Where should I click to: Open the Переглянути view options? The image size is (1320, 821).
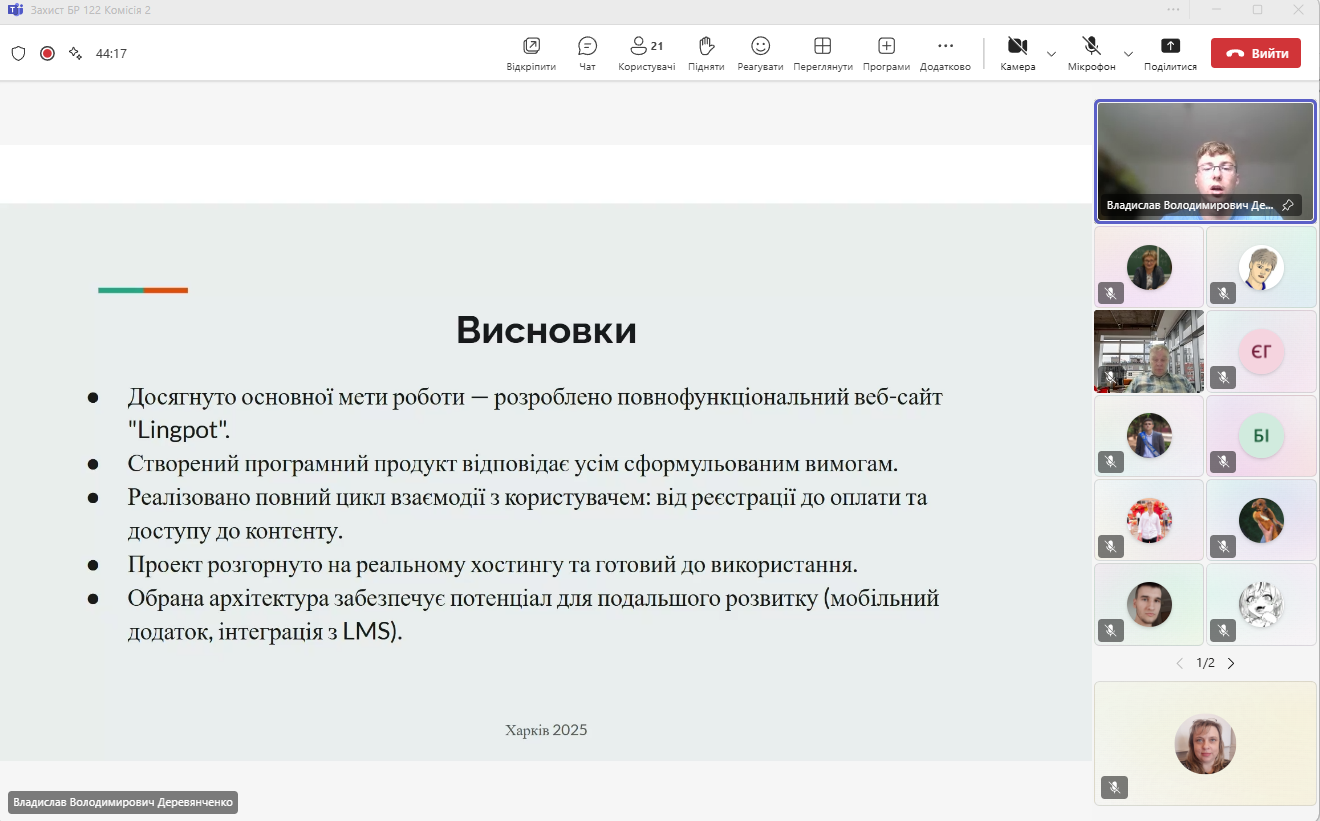click(822, 54)
